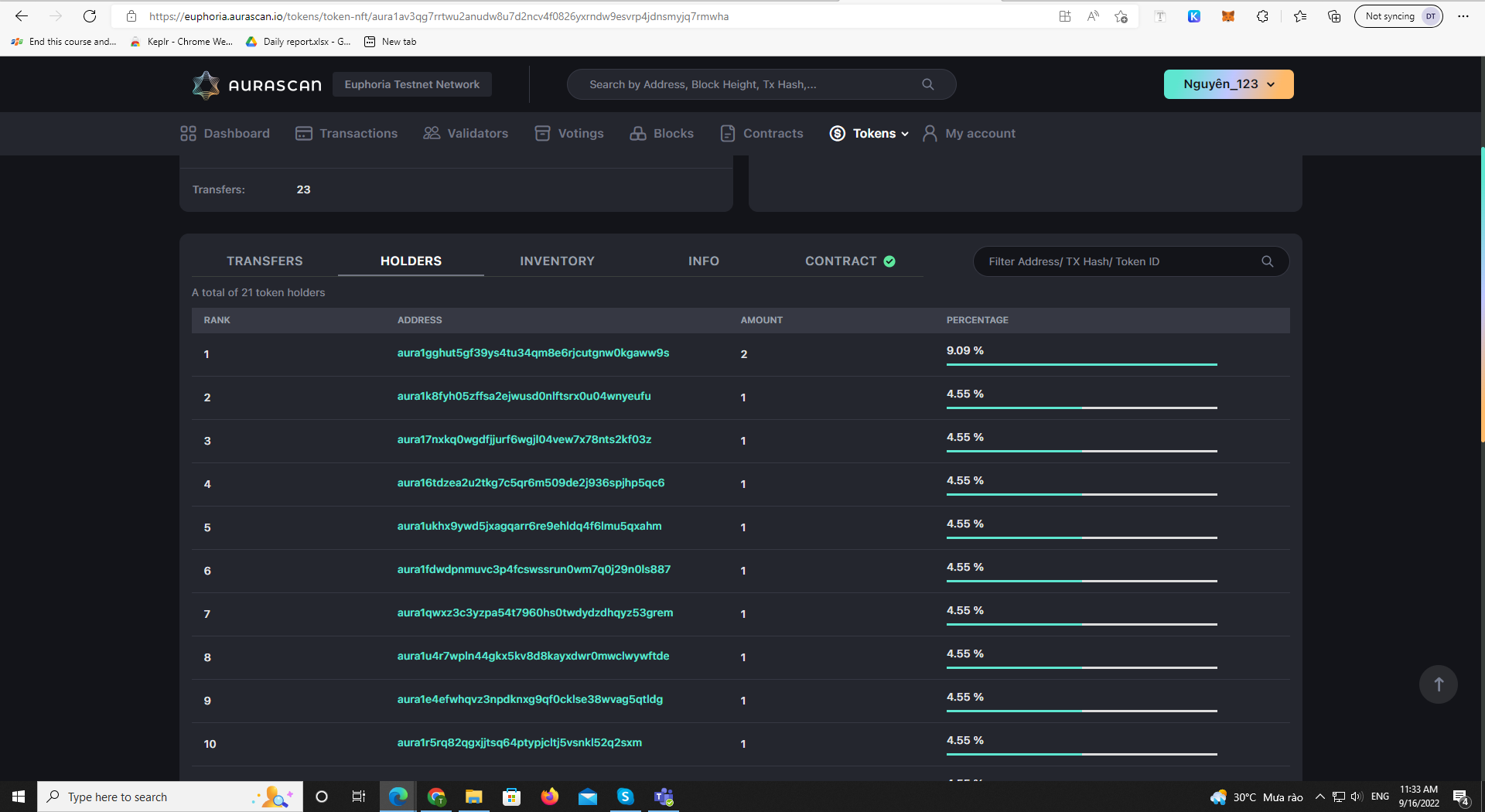The image size is (1485, 812).
Task: Click the search magnifier in the filter box
Action: click(1267, 261)
